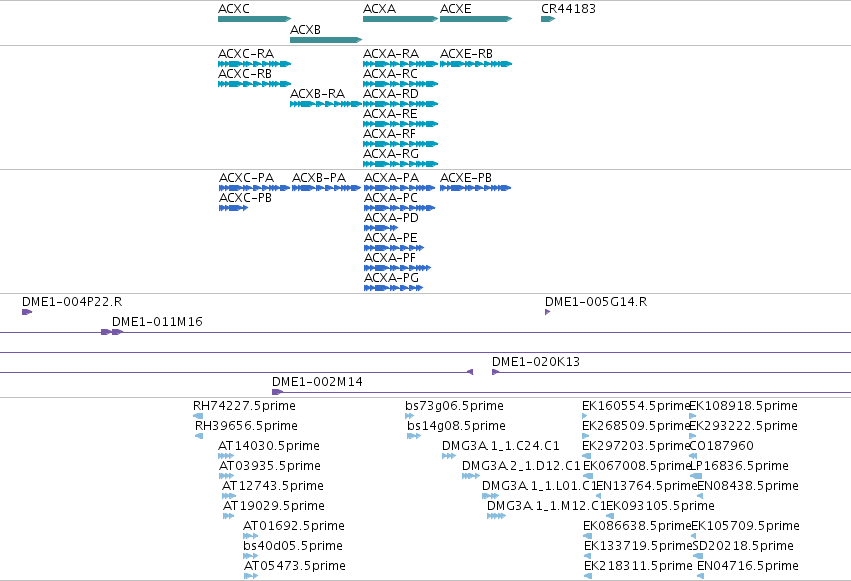Click the EK133719.5prime EST label
851x581 pixels.
tap(638, 547)
